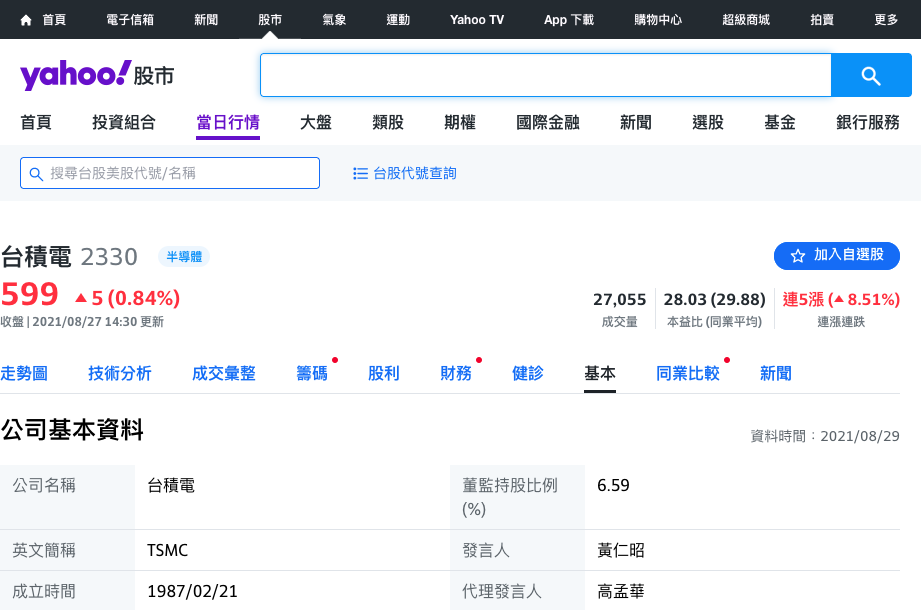Click the star icon in 加入自選股

pos(798,255)
